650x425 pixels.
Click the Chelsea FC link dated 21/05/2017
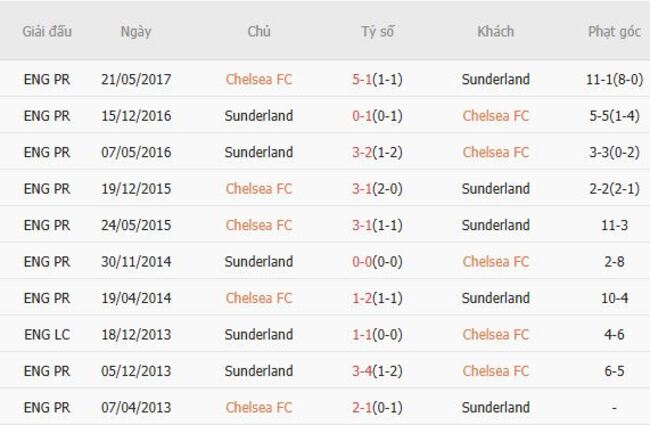tap(259, 79)
